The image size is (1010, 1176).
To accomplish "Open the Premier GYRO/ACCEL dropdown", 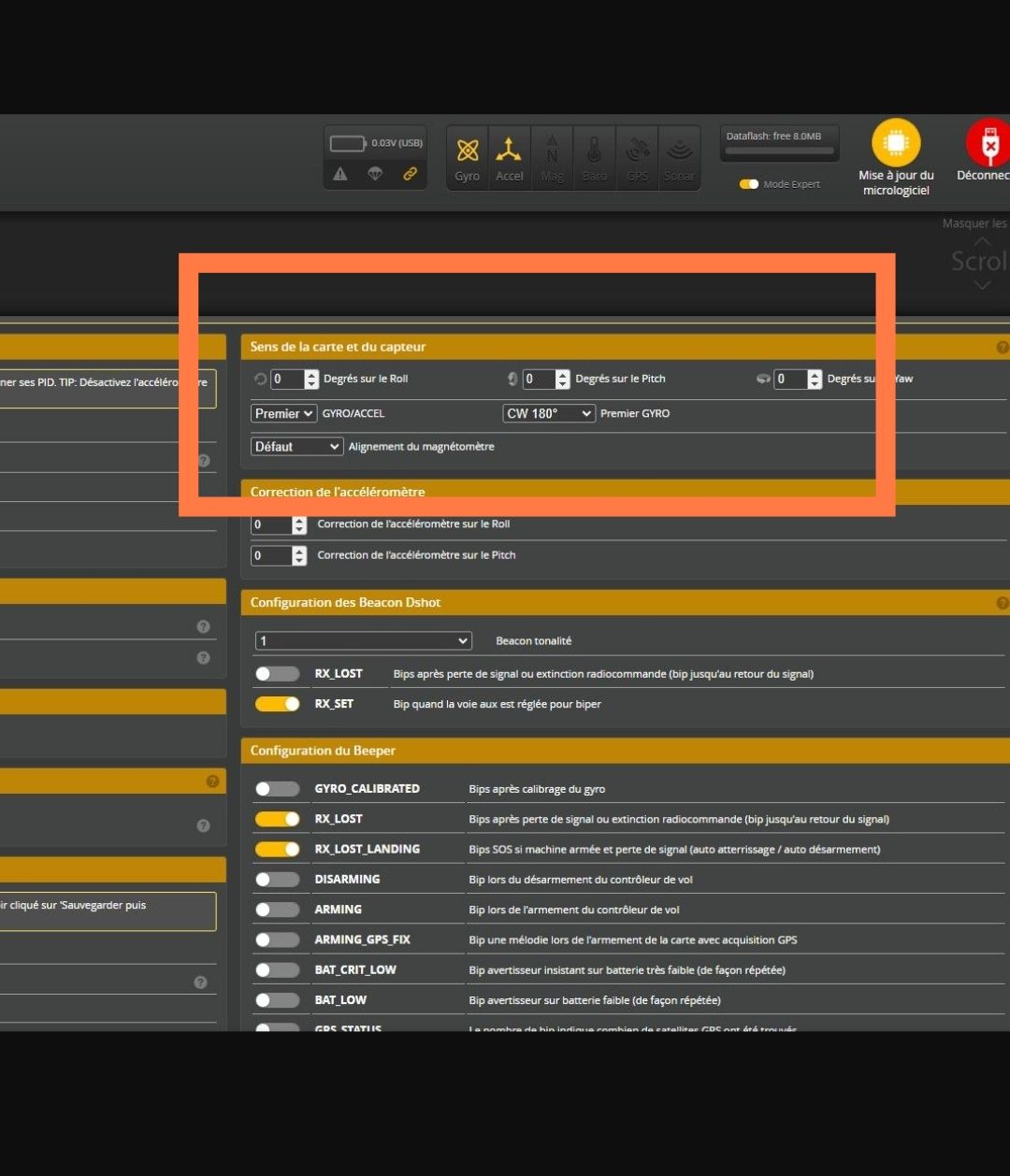I will (x=283, y=413).
